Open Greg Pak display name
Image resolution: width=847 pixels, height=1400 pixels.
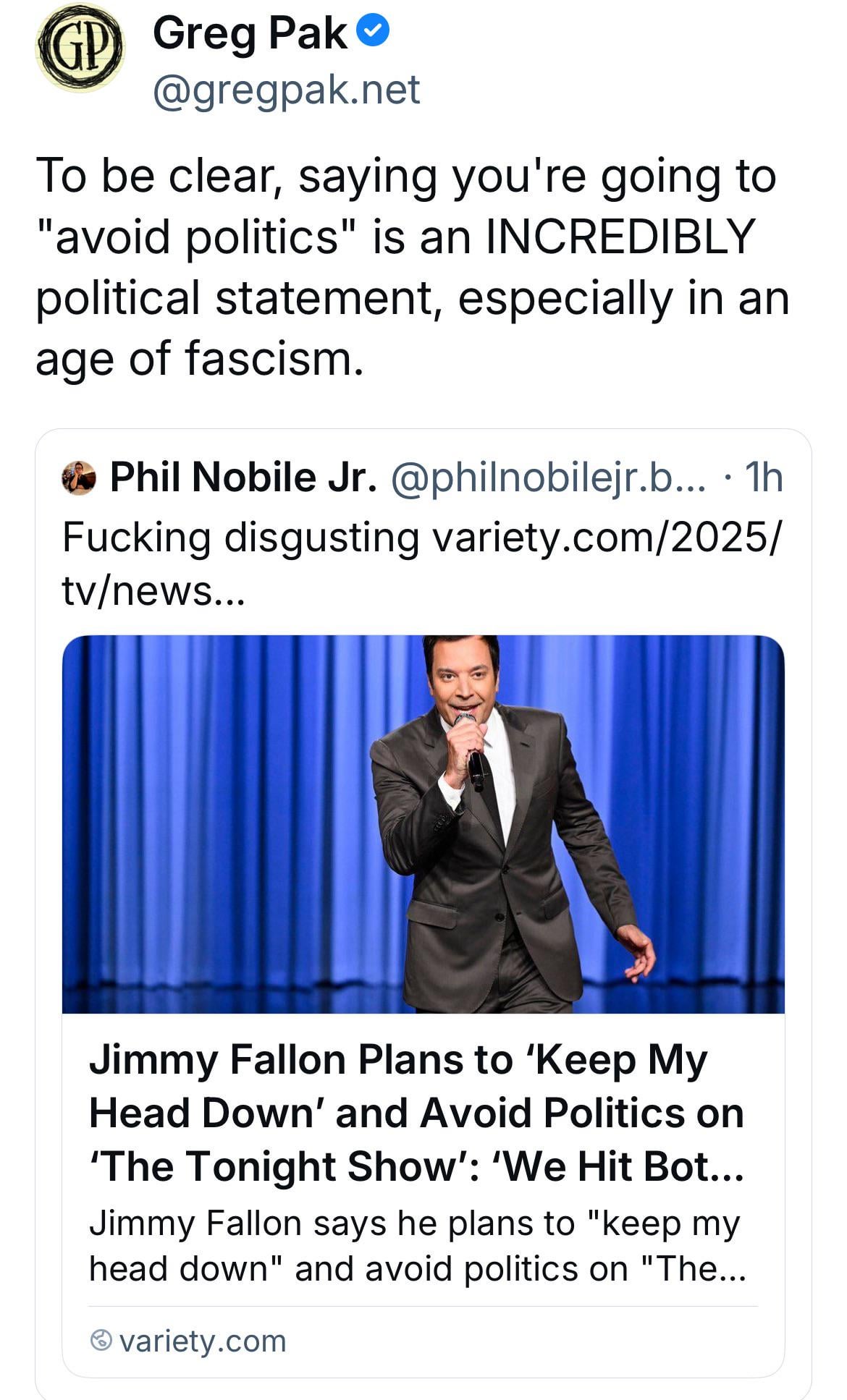coord(250,34)
